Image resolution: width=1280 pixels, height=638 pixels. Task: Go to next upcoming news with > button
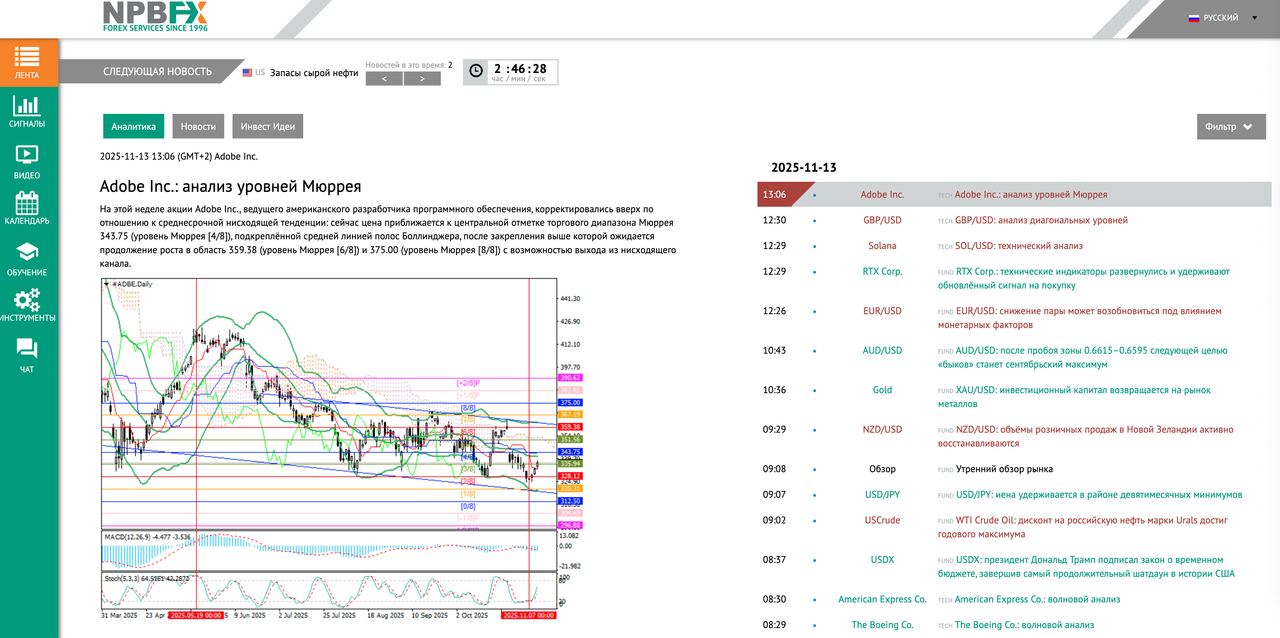[x=422, y=79]
